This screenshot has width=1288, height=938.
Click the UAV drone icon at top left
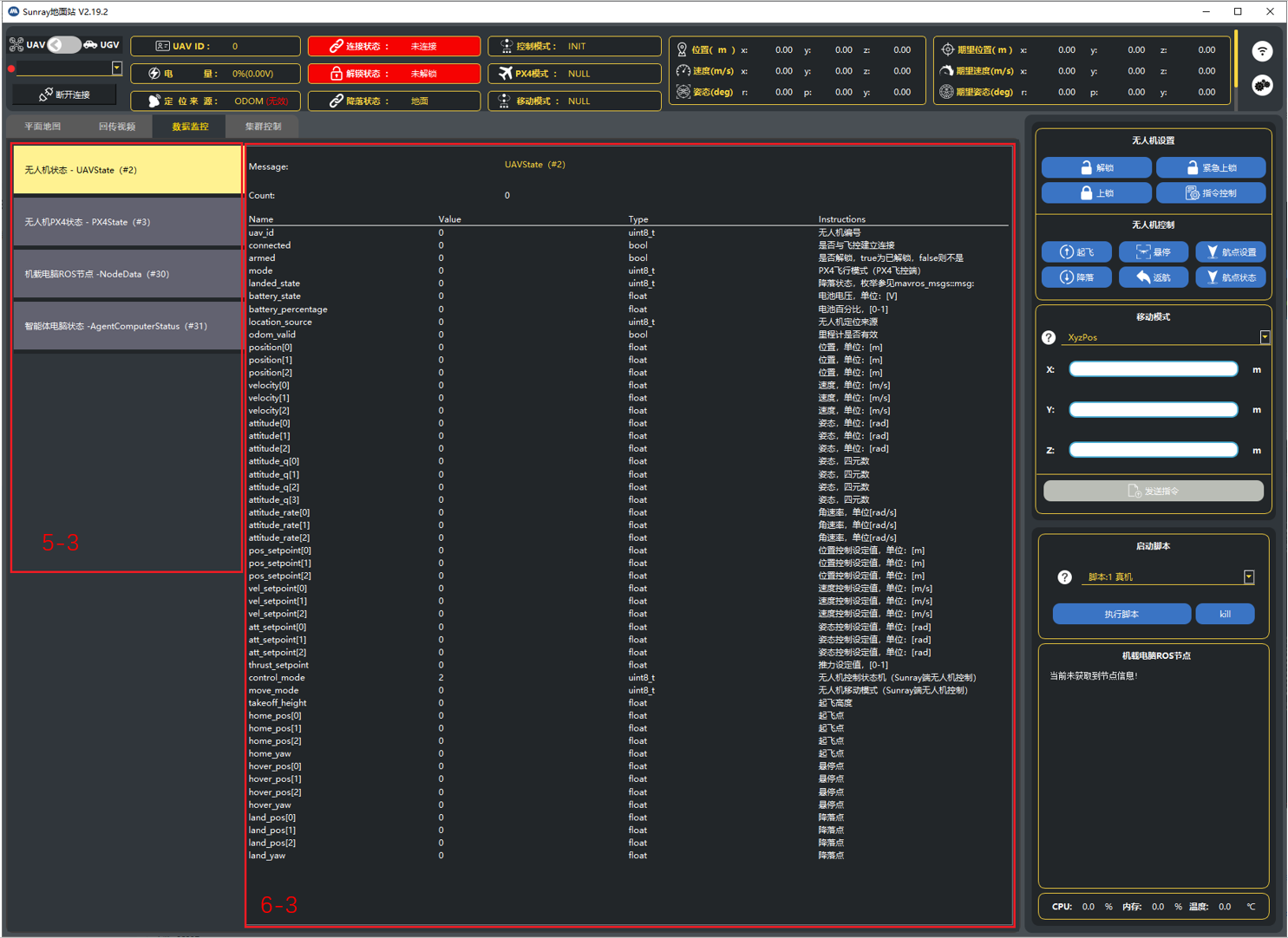16,44
